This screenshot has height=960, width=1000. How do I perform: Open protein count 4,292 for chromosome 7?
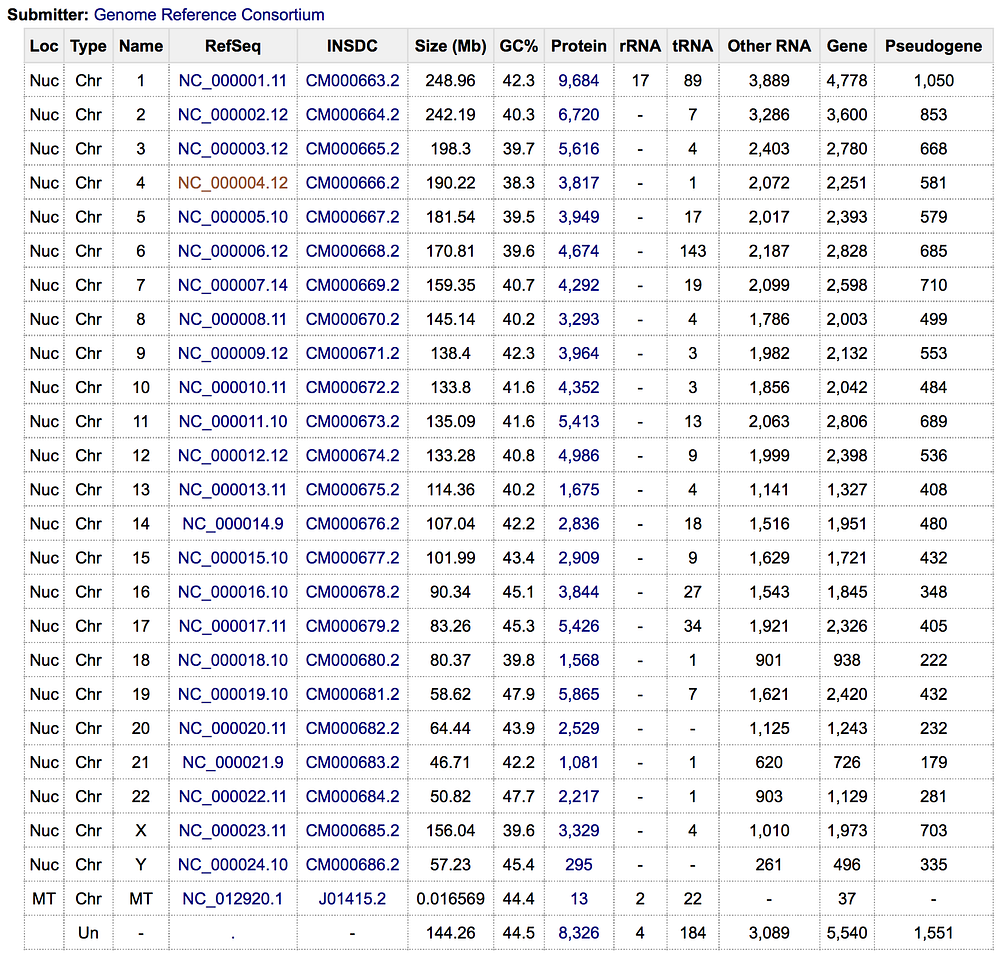tap(579, 285)
